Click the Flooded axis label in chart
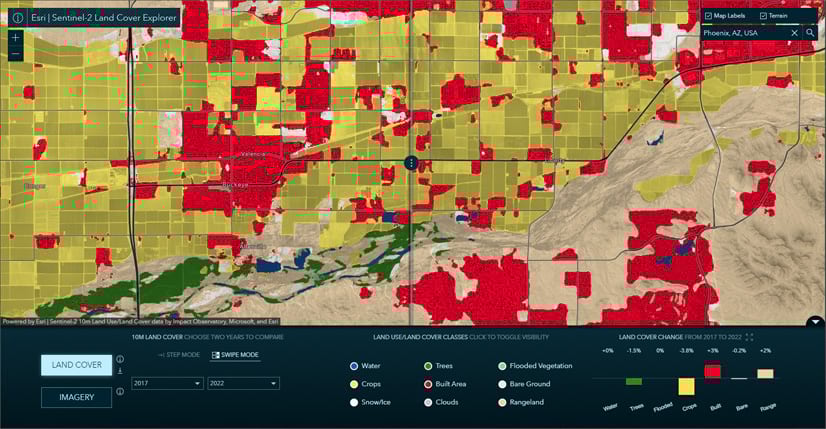Screen dimensions: 826x429 tap(663, 407)
